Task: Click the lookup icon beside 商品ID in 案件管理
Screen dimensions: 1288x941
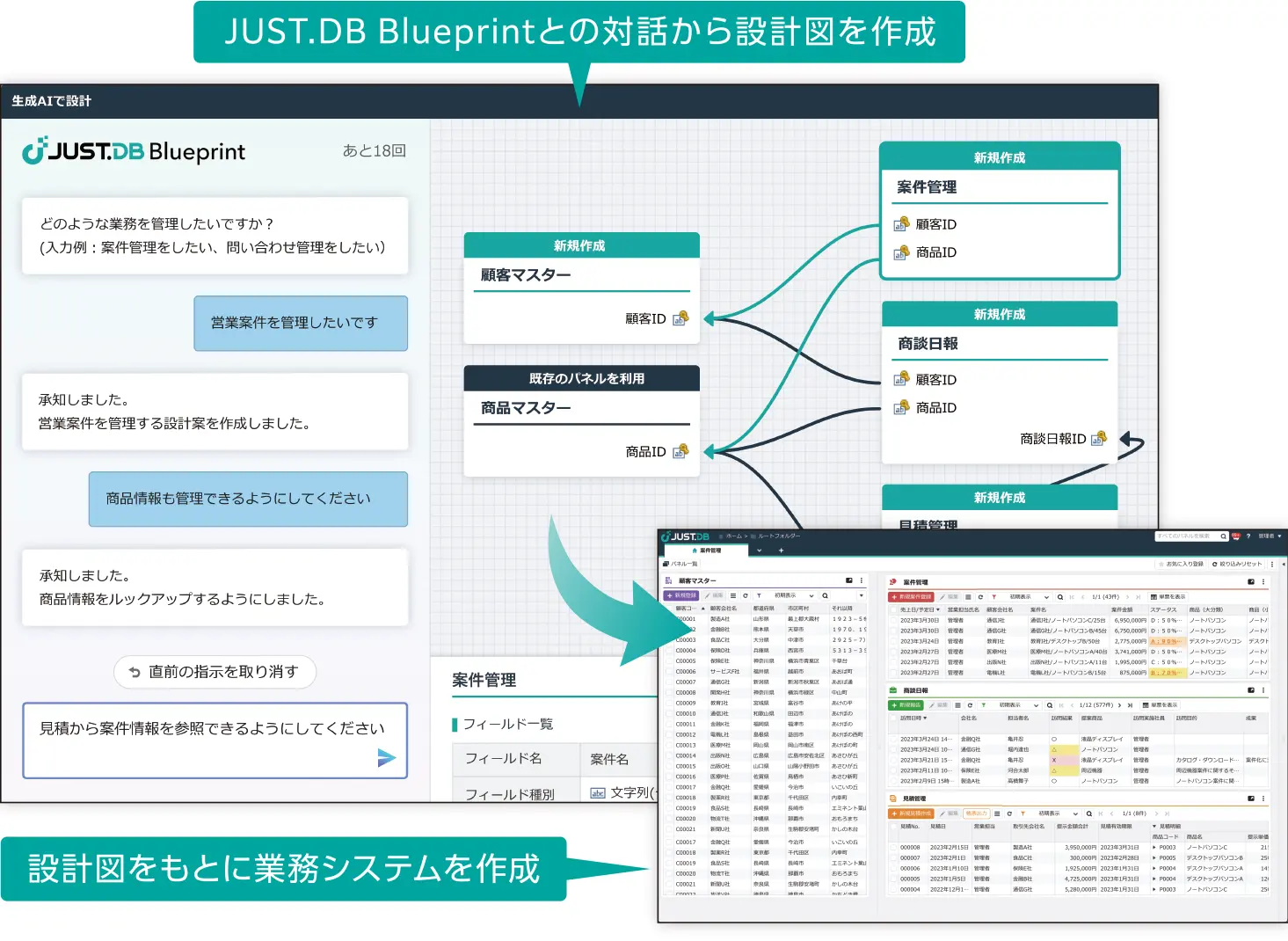Action: (x=901, y=252)
